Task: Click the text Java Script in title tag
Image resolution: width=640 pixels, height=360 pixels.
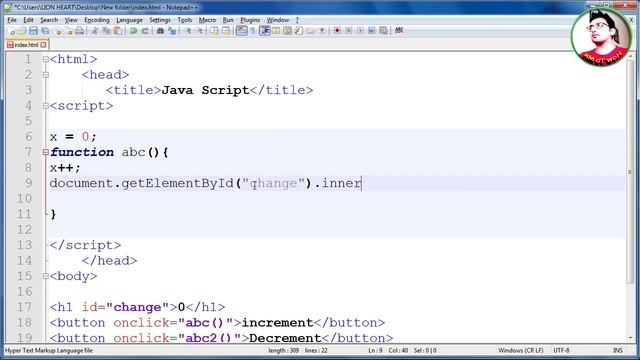Action: [x=205, y=90]
